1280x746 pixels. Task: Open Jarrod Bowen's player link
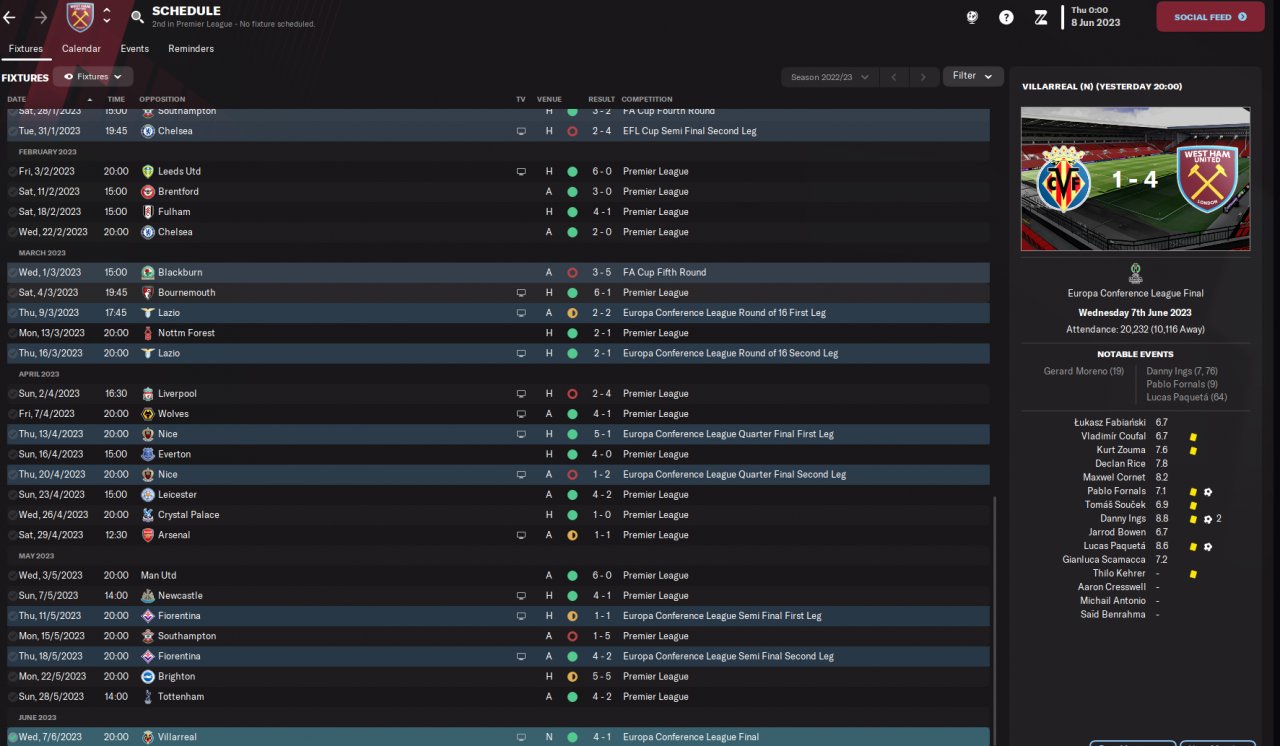tap(1118, 532)
